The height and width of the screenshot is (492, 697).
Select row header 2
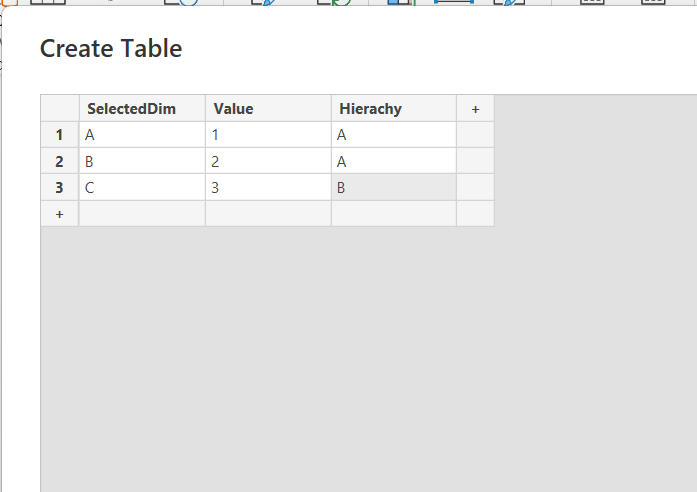pos(60,161)
